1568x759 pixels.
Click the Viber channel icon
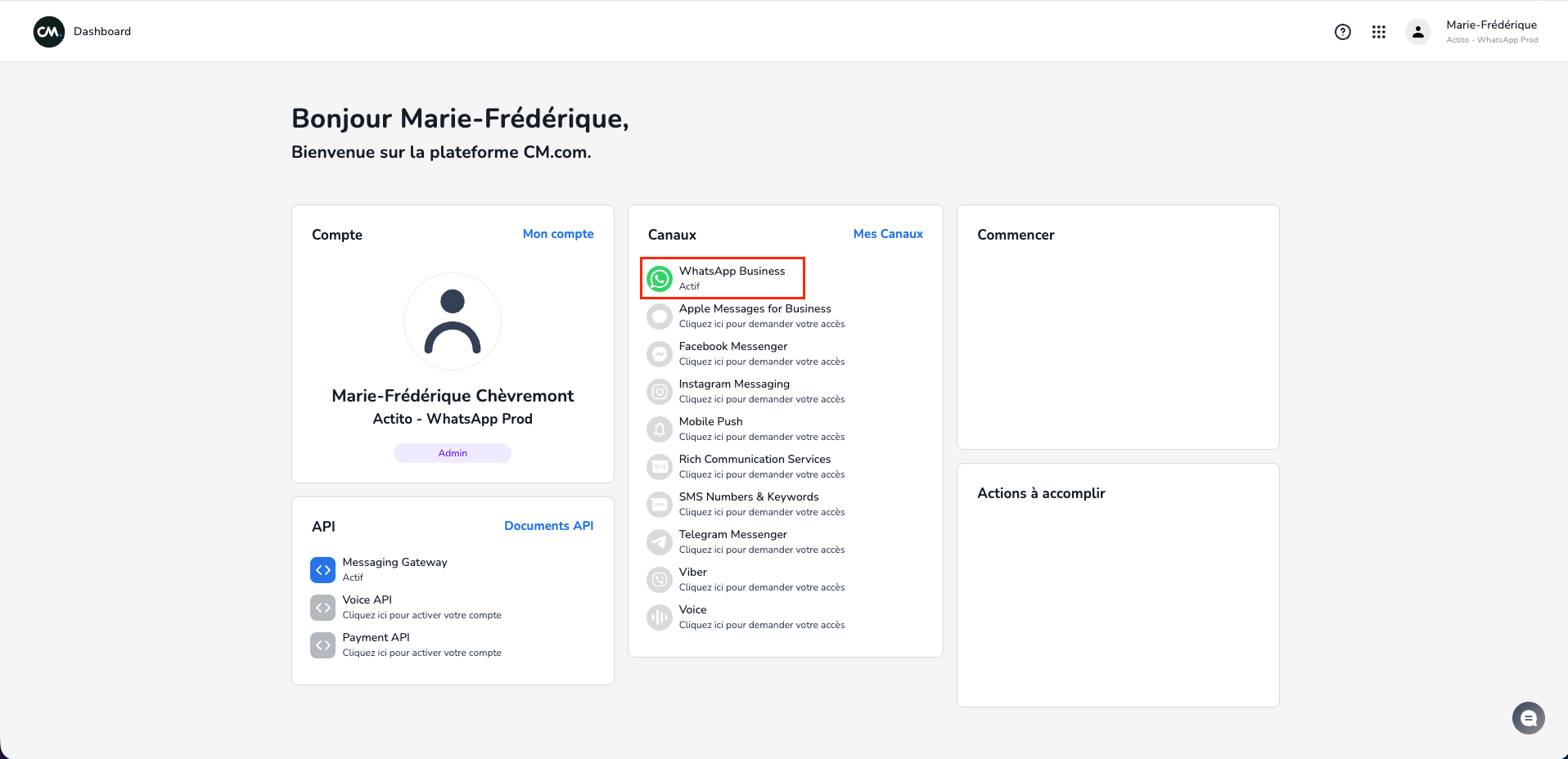660,580
